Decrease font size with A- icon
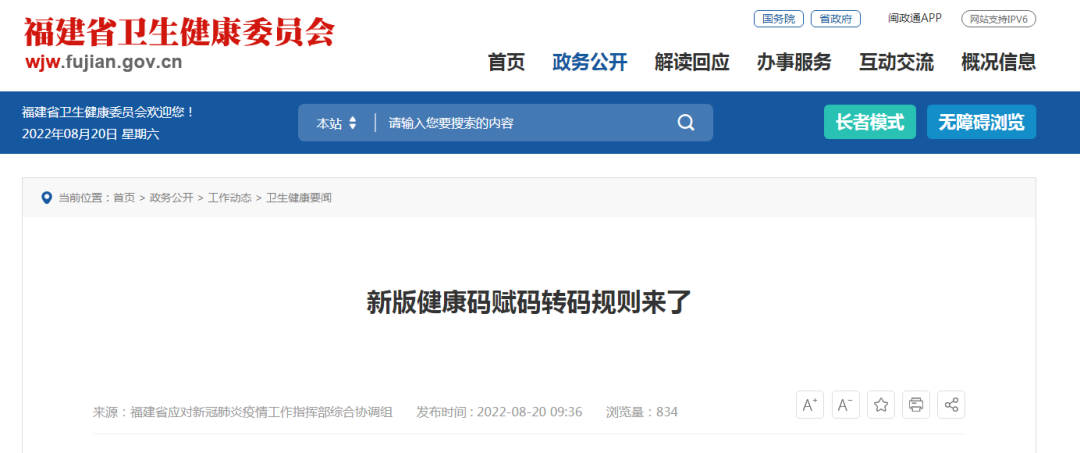This screenshot has width=1080, height=453. click(845, 405)
